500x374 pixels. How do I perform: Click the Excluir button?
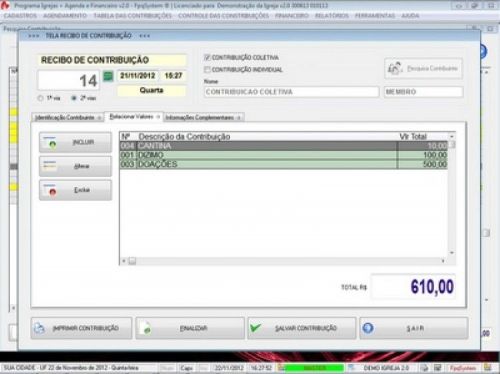point(75,190)
